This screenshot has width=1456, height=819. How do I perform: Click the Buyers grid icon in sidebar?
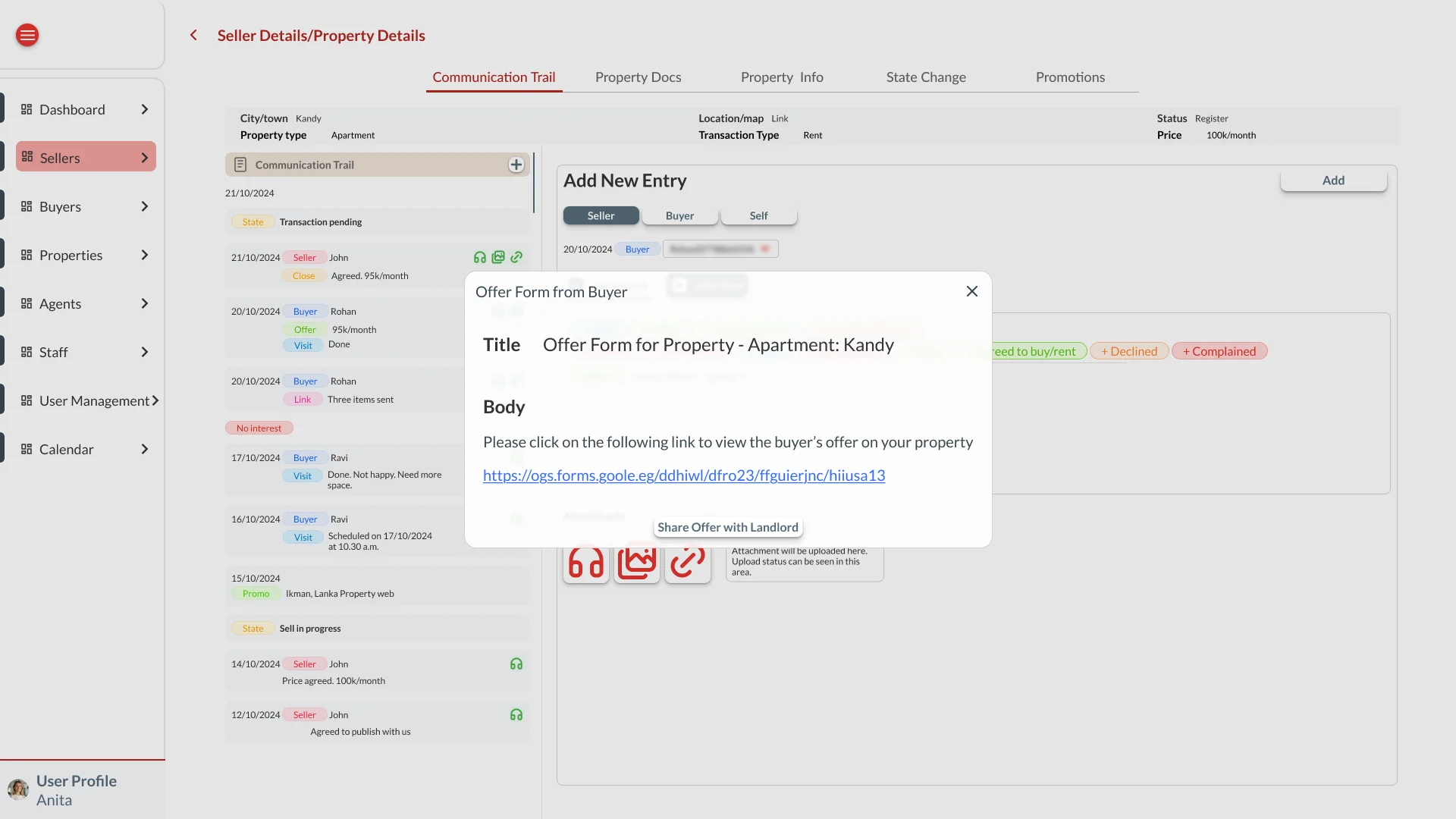point(27,206)
